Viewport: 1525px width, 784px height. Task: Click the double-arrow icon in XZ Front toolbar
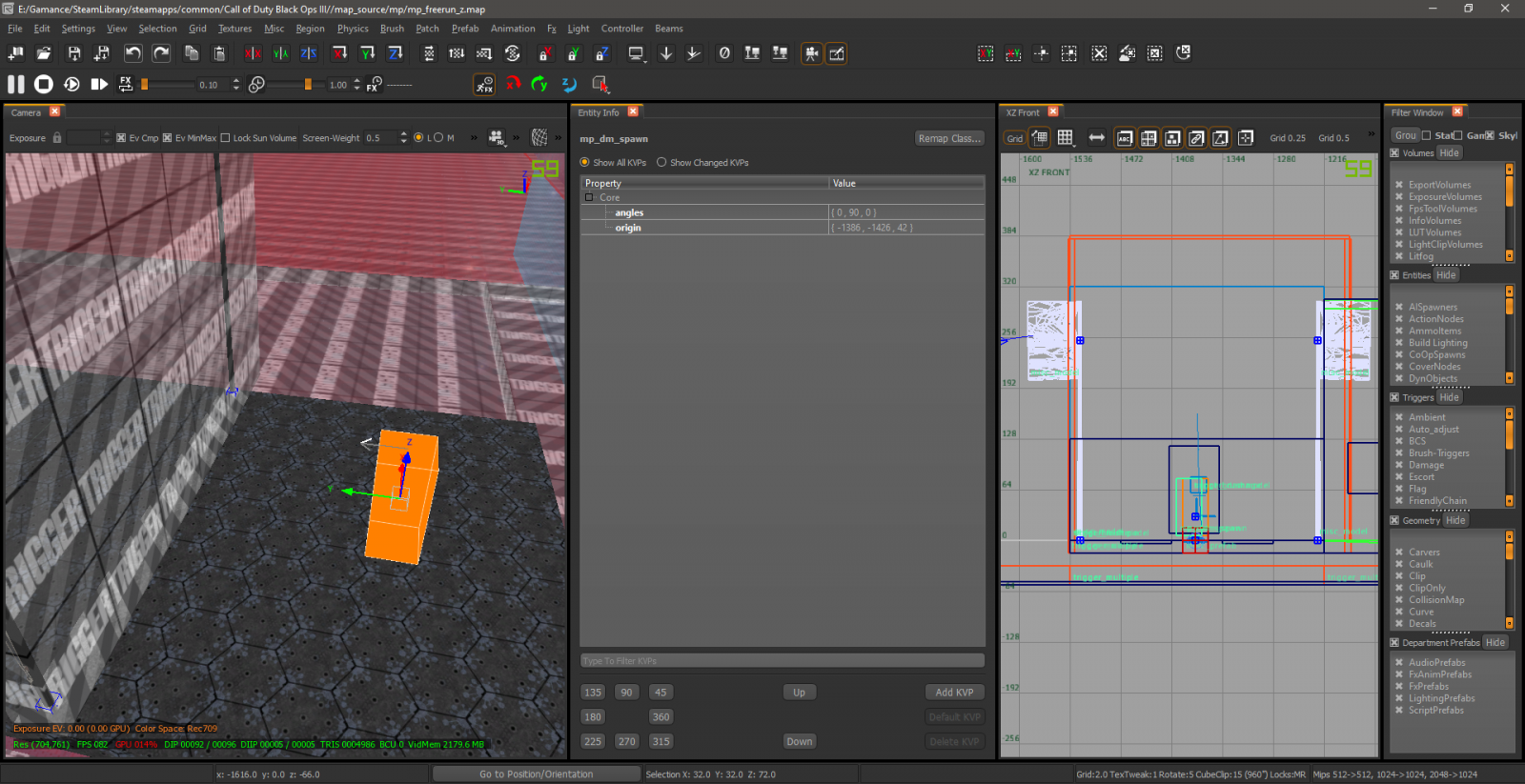[x=1096, y=138]
